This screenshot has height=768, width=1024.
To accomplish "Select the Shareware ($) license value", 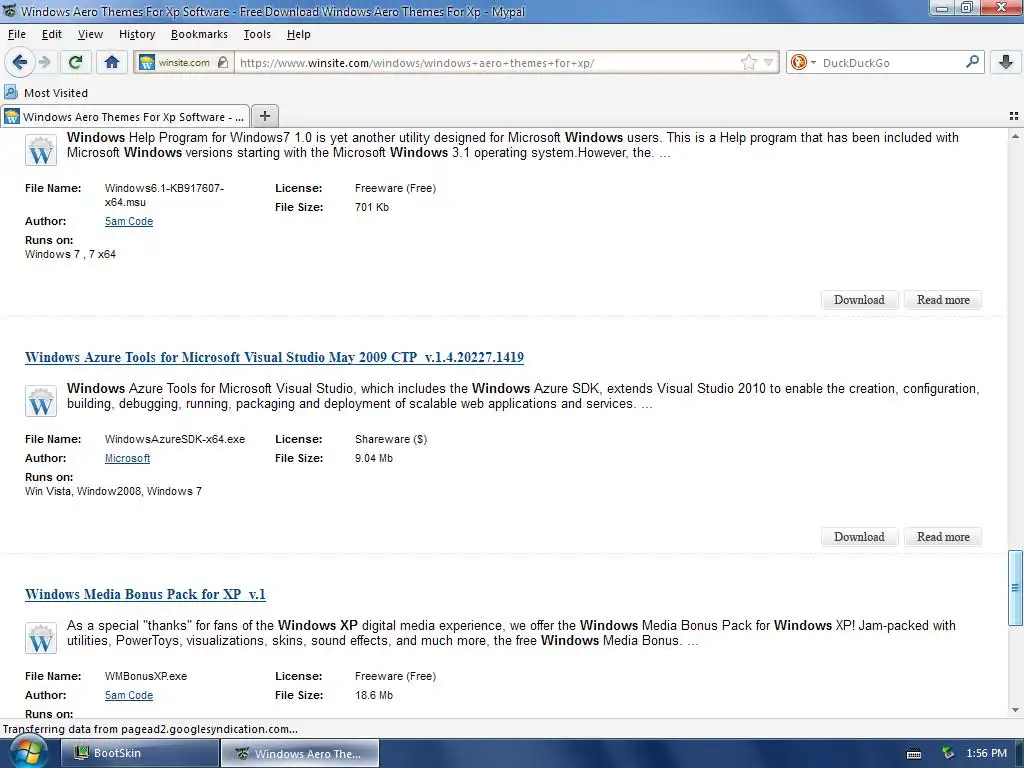I will pyautogui.click(x=391, y=440).
